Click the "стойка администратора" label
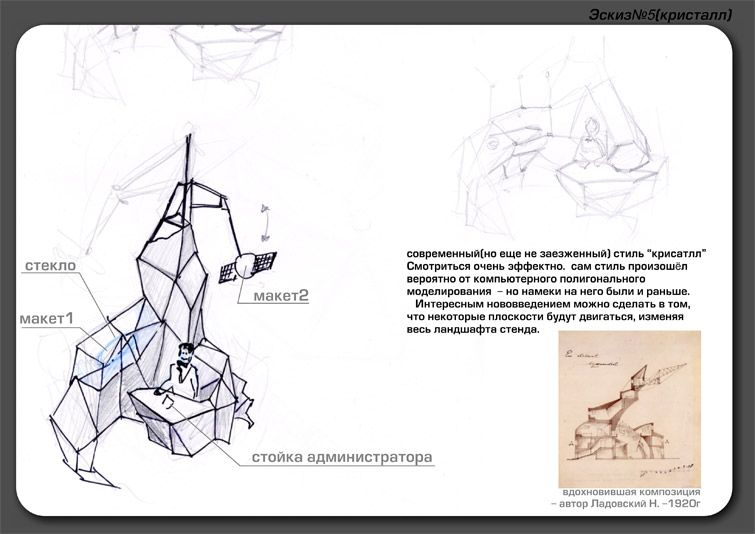Image resolution: width=755 pixels, height=534 pixels. click(x=341, y=457)
